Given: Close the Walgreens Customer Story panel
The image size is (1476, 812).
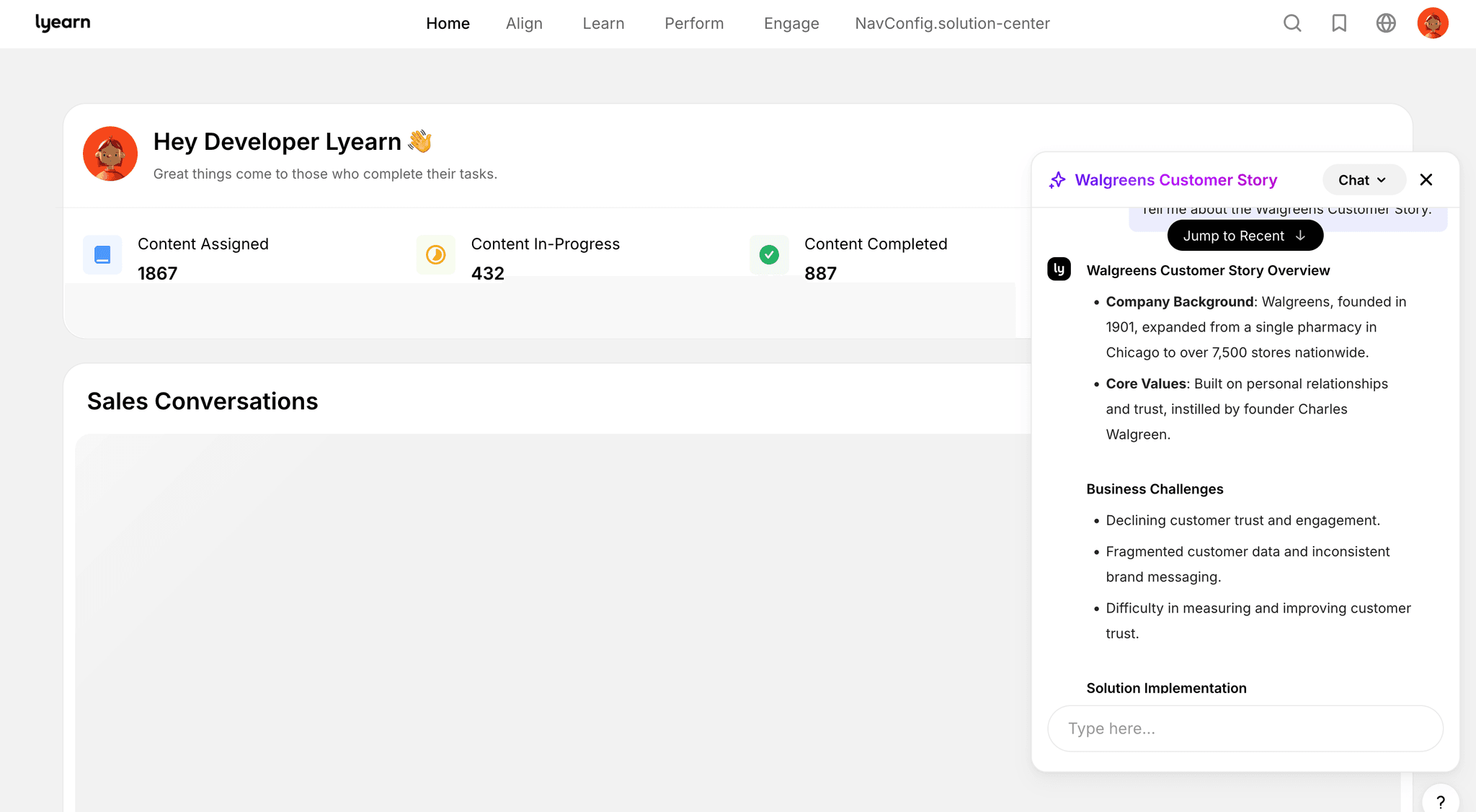Looking at the screenshot, I should [1426, 179].
